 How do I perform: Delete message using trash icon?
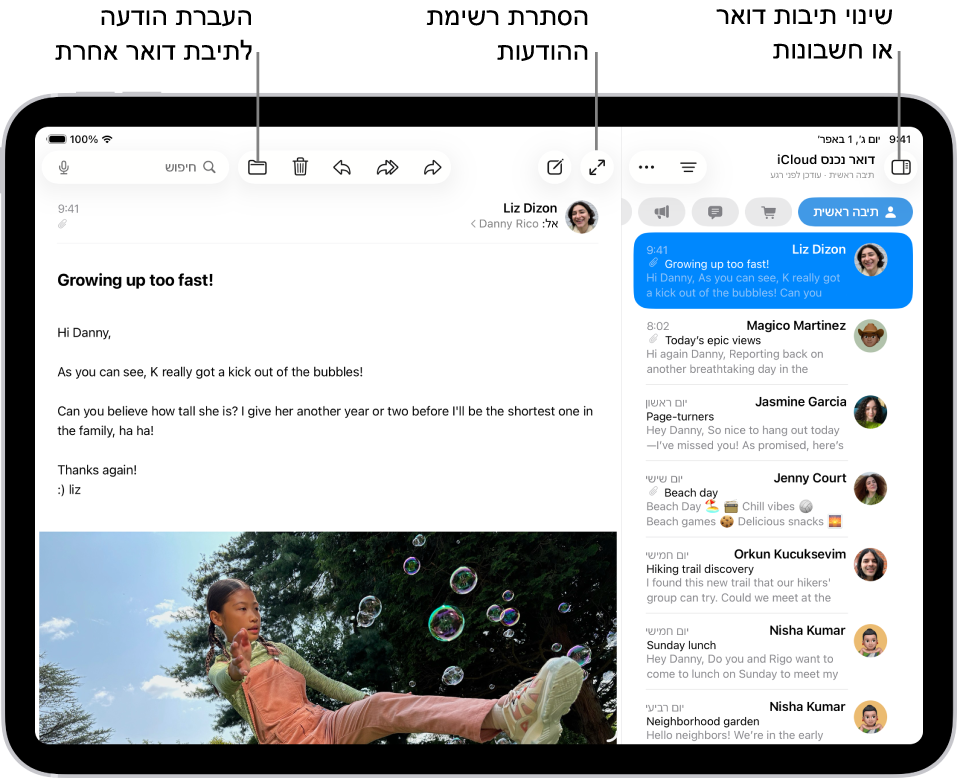coord(300,167)
